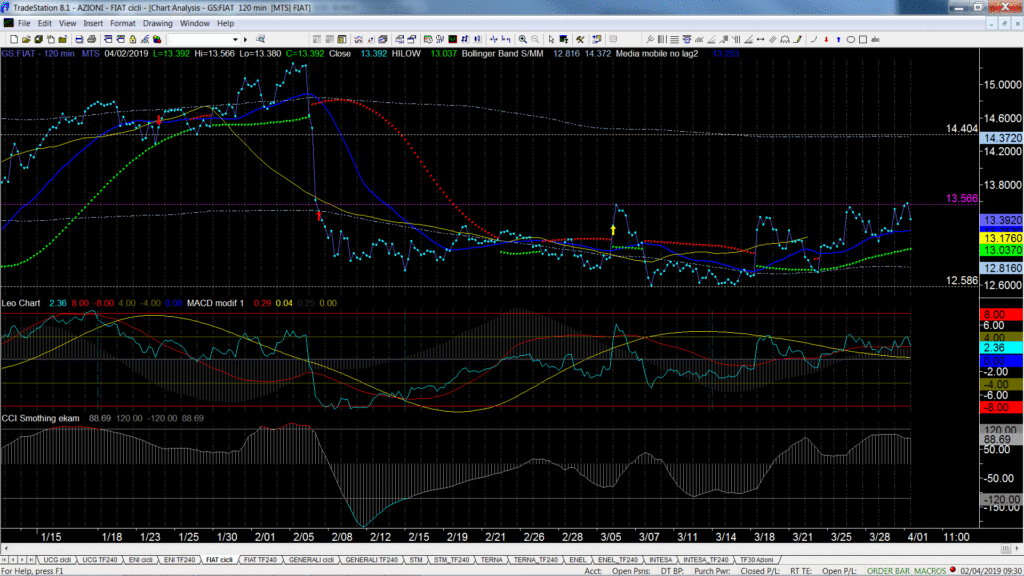Open the File menu
This screenshot has width=1024, height=576.
tap(24, 24)
